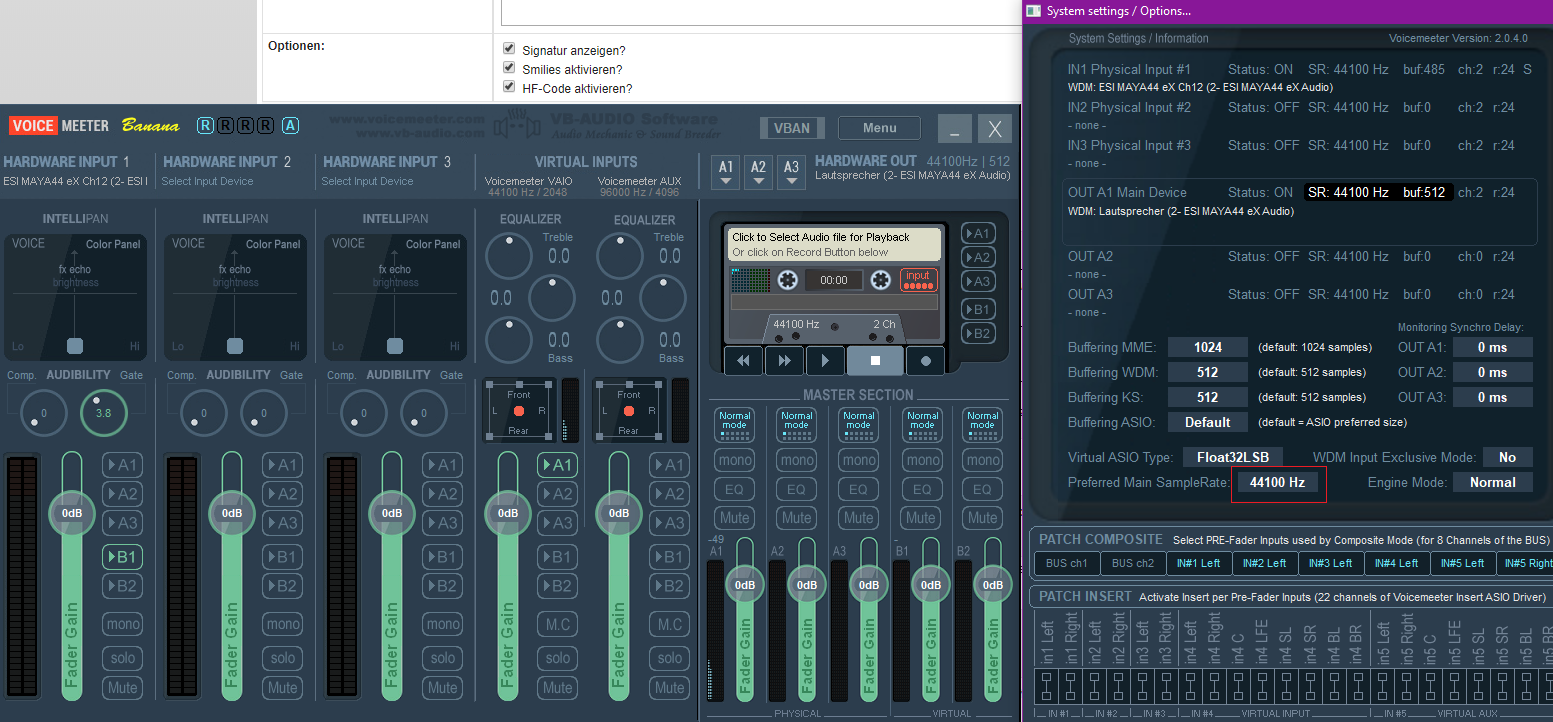1553x722 pixels.
Task: Open A3 hardware output device dropdown
Action: [791, 172]
